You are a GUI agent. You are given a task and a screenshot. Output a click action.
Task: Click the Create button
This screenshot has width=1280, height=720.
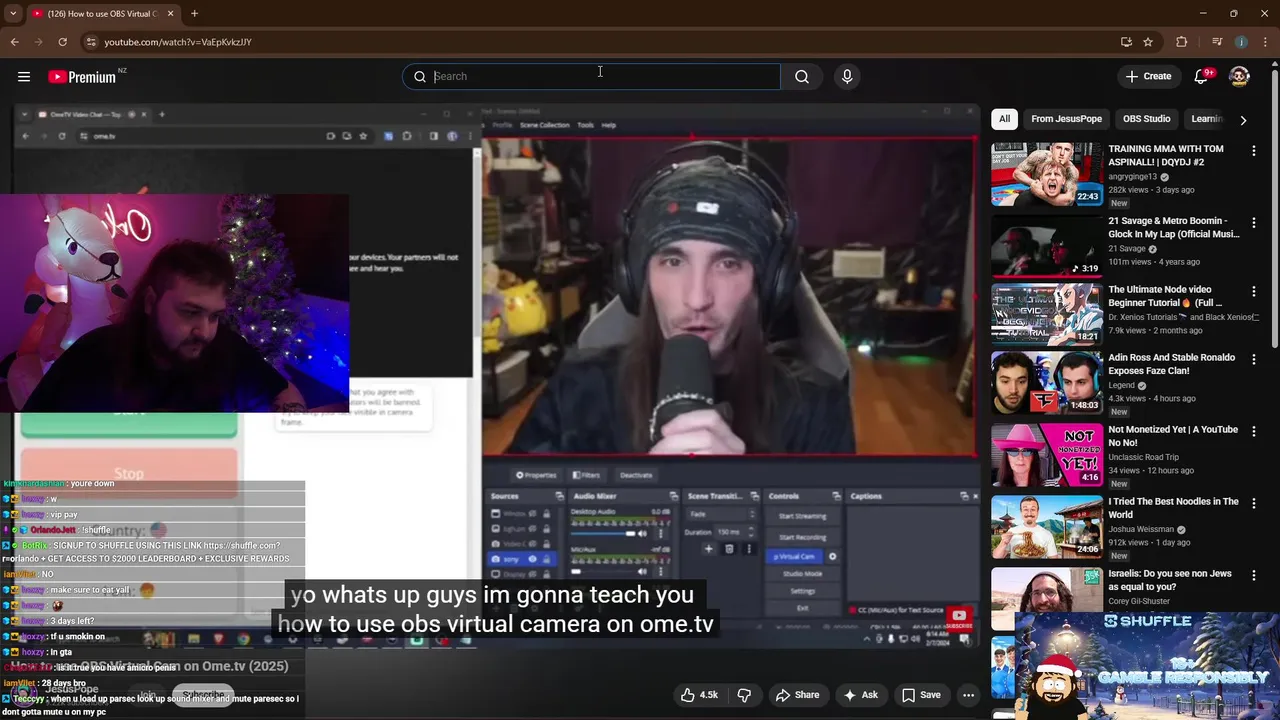click(1148, 76)
